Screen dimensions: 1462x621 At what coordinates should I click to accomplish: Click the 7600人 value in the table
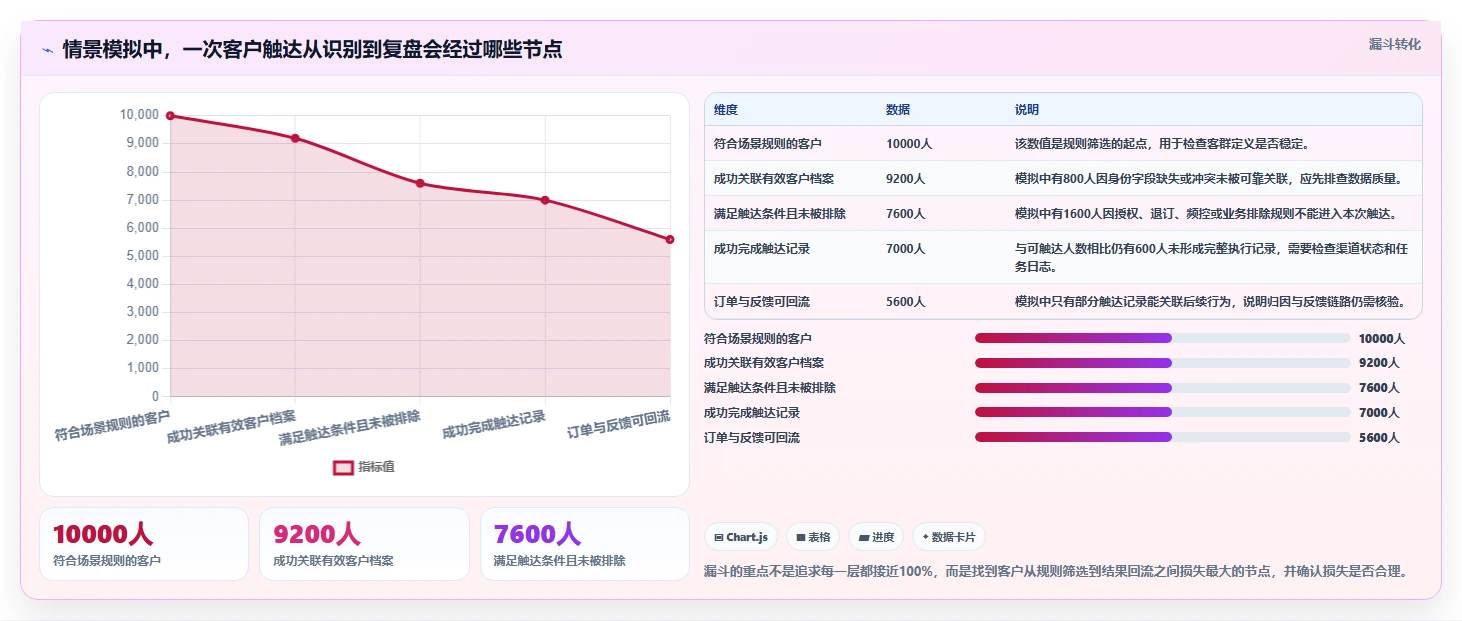(x=906, y=213)
